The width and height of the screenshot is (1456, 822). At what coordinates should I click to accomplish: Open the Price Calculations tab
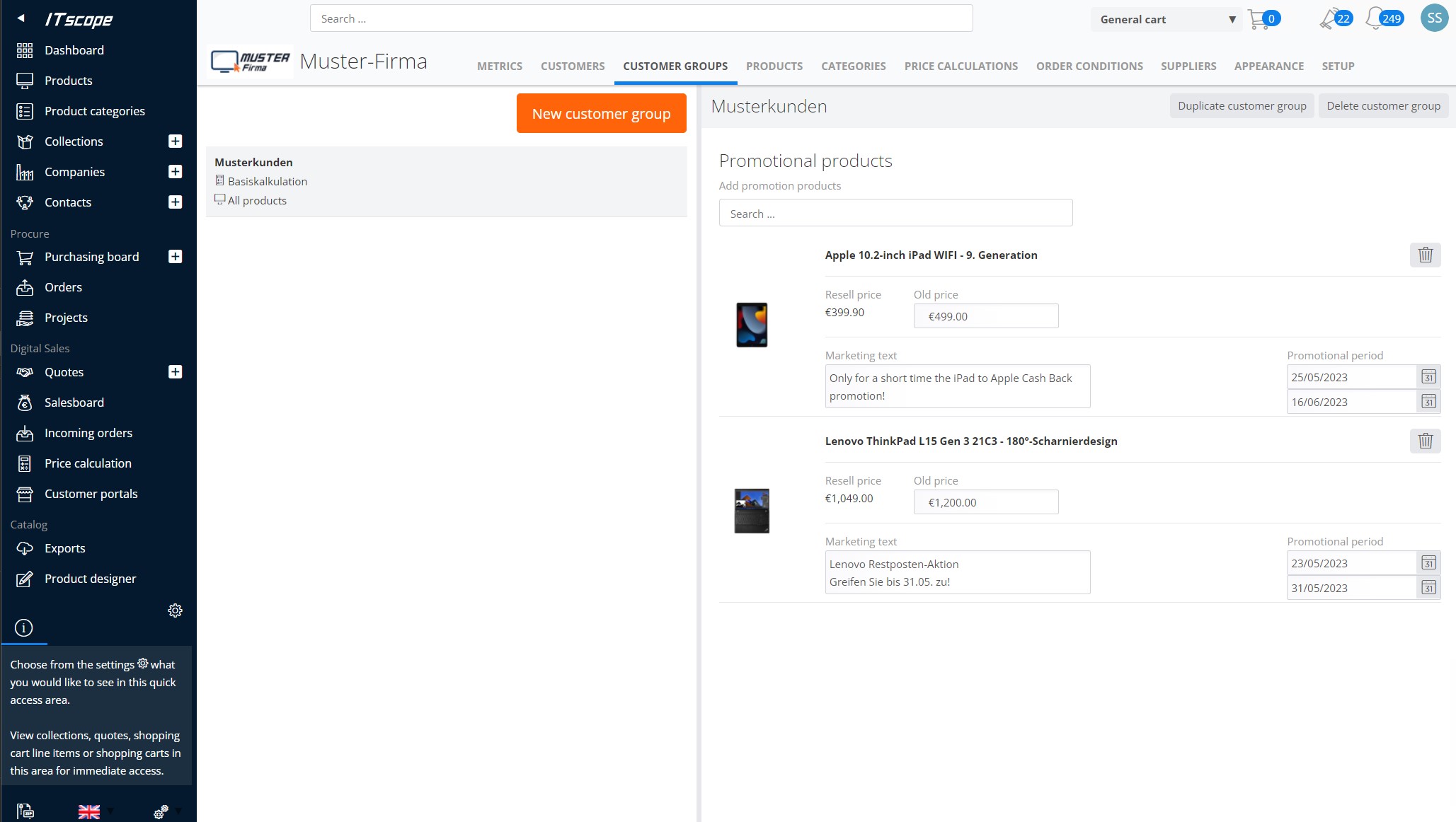click(961, 66)
